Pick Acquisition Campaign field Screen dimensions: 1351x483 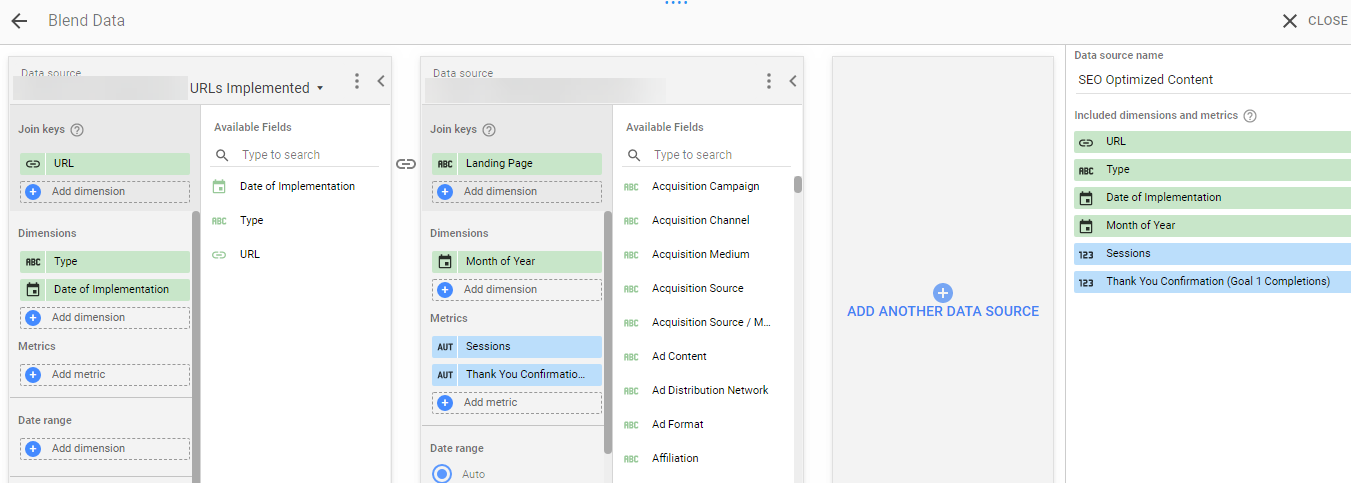tap(705, 186)
